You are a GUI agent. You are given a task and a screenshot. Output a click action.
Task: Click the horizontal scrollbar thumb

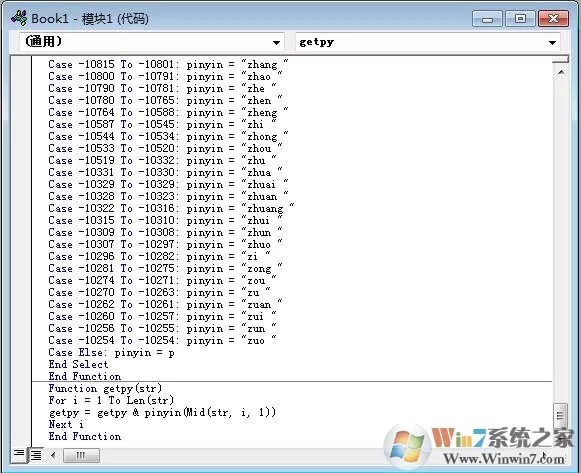[x=81, y=455]
